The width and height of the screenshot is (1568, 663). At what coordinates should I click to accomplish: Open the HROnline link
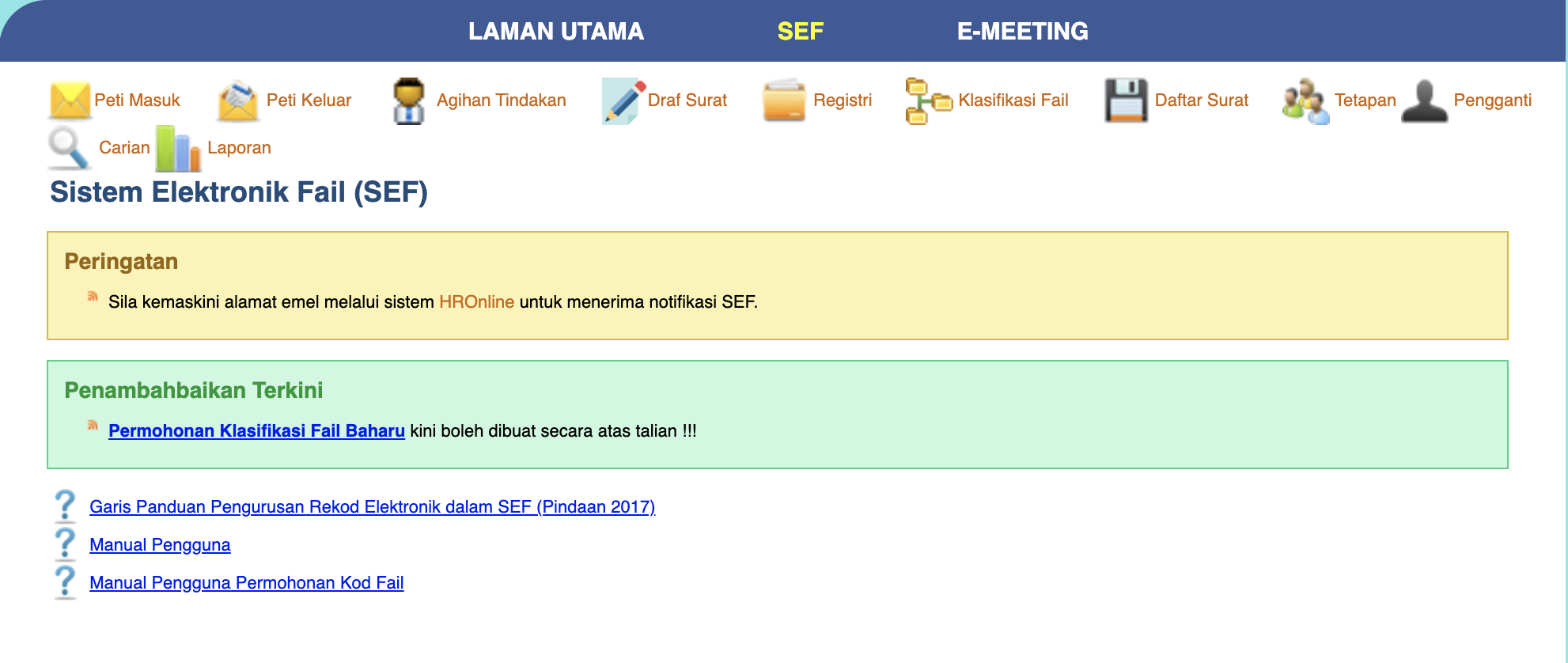(x=476, y=301)
